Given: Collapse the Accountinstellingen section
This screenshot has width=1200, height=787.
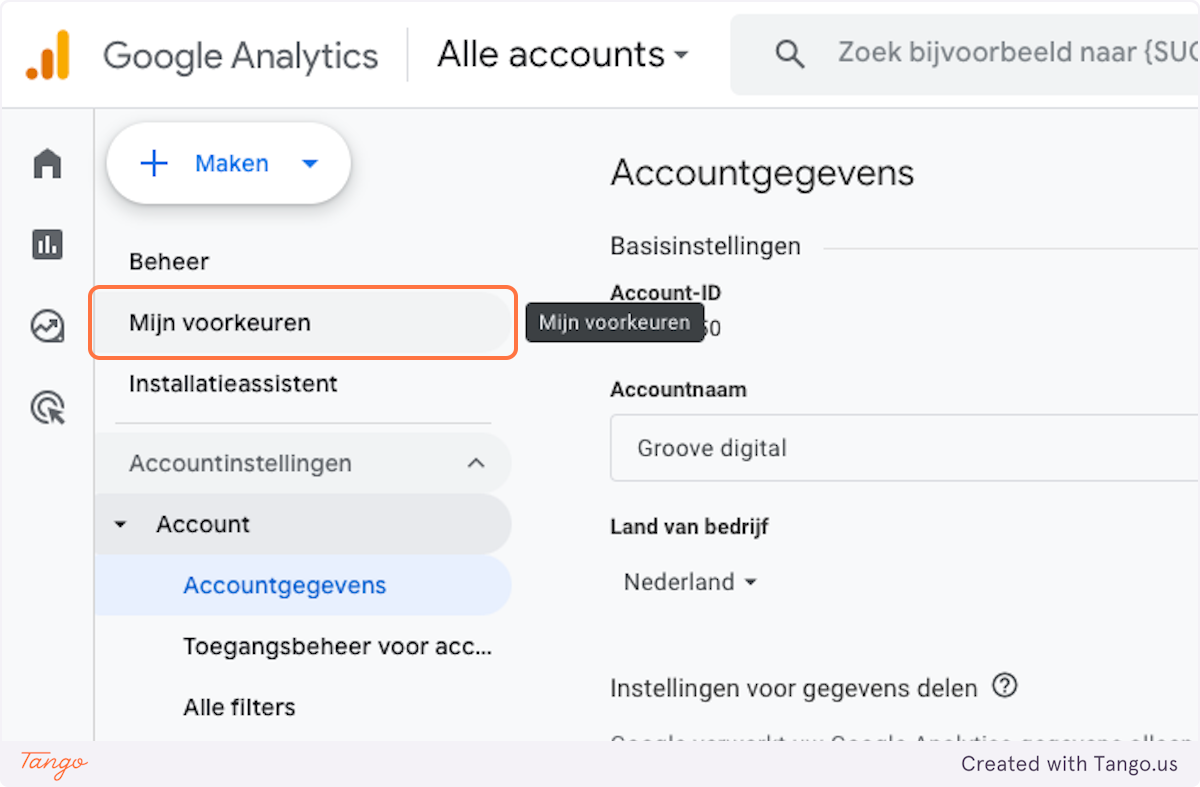Looking at the screenshot, I should coord(478,463).
